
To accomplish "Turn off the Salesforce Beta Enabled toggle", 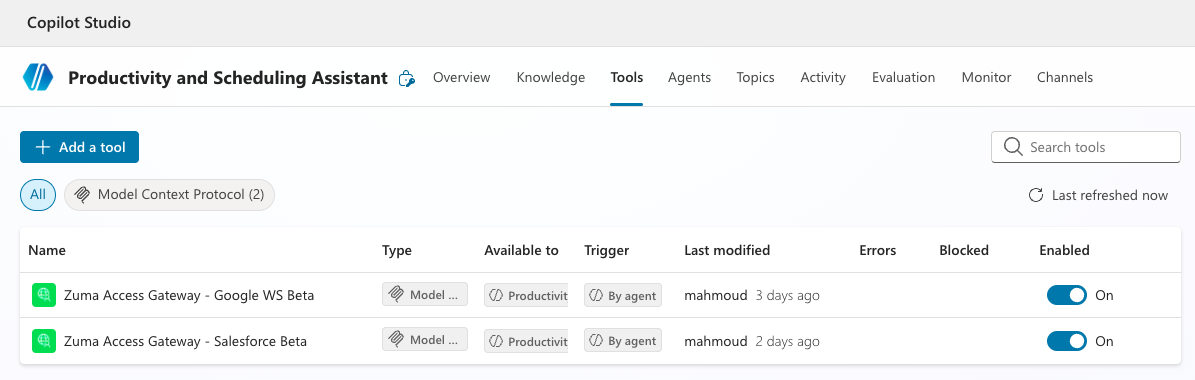I will 1066,340.
